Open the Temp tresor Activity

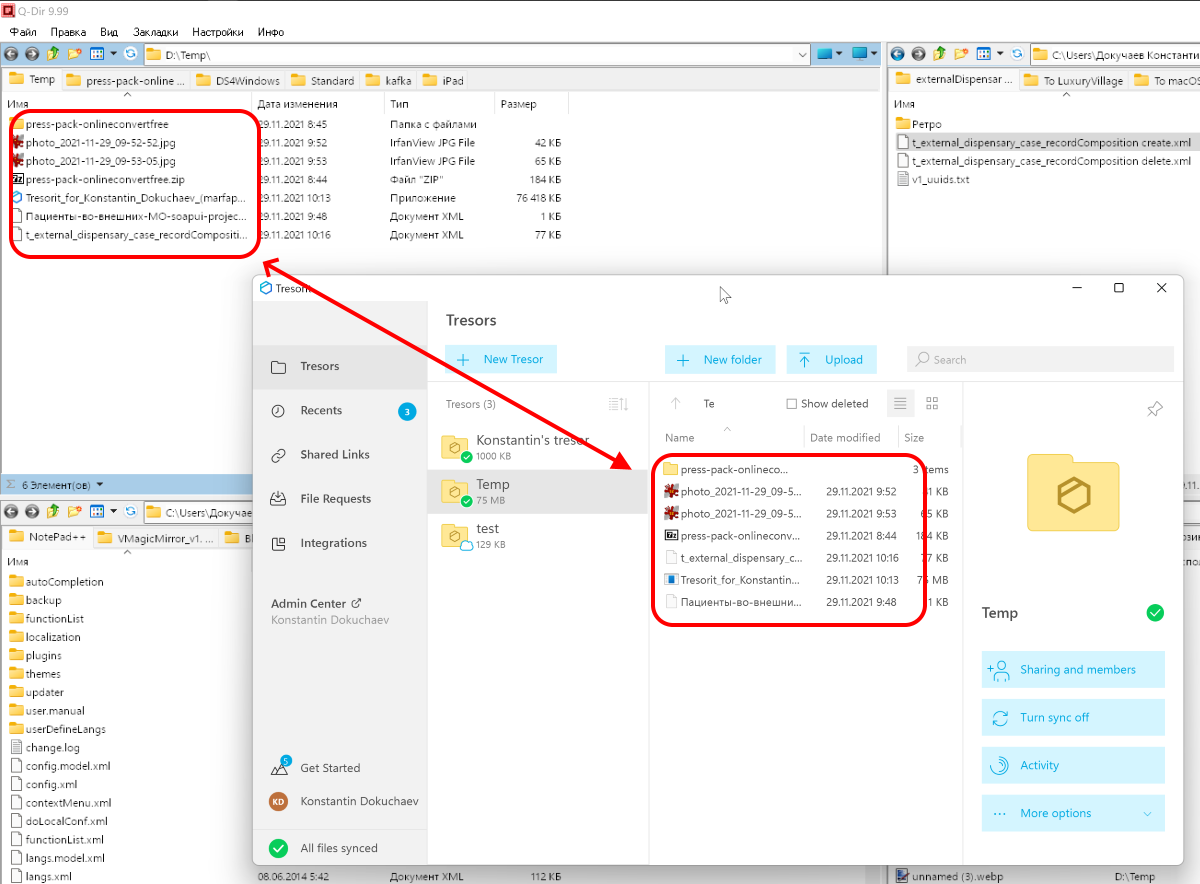[1073, 766]
